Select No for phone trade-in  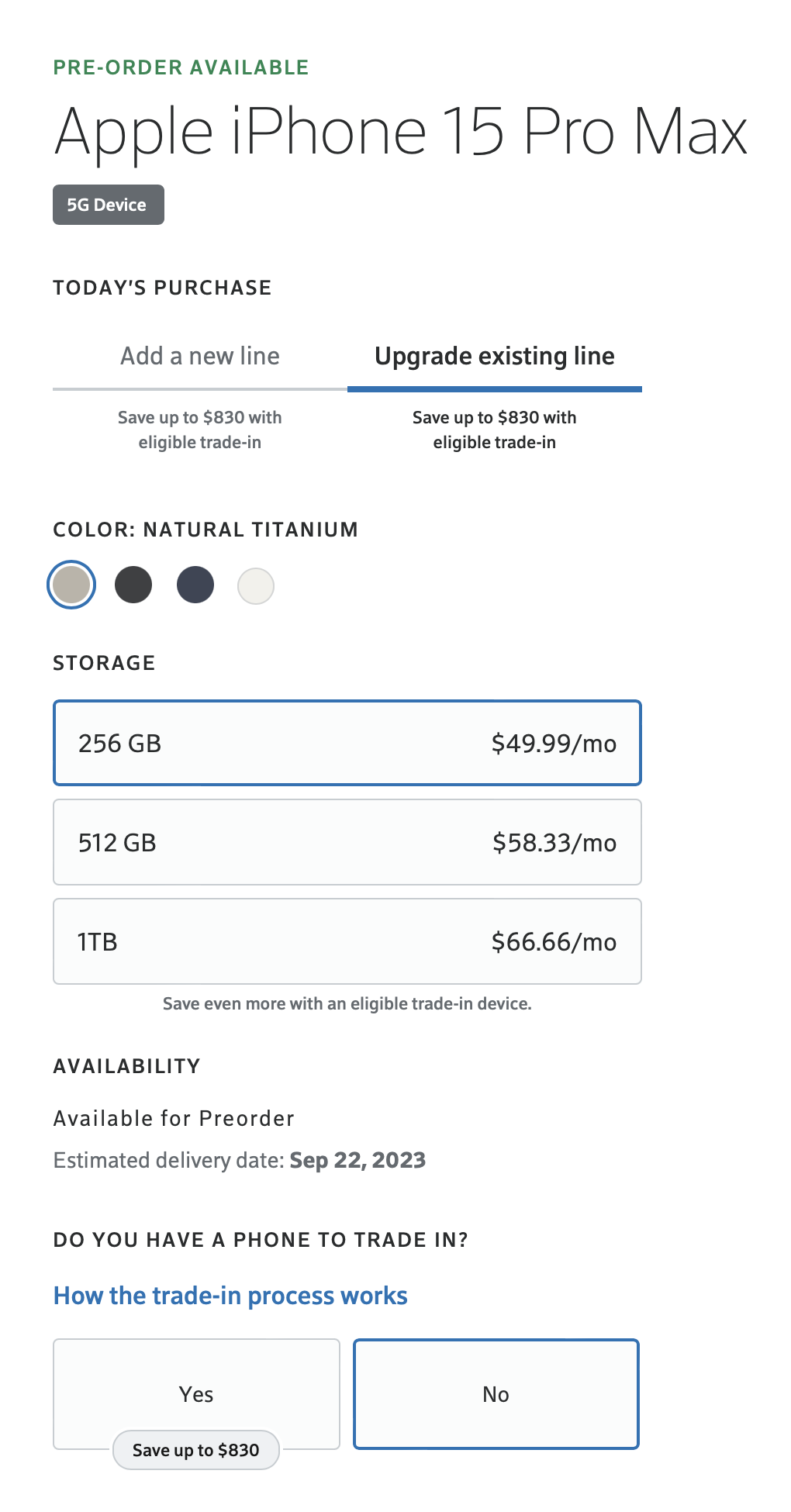[x=496, y=1393]
